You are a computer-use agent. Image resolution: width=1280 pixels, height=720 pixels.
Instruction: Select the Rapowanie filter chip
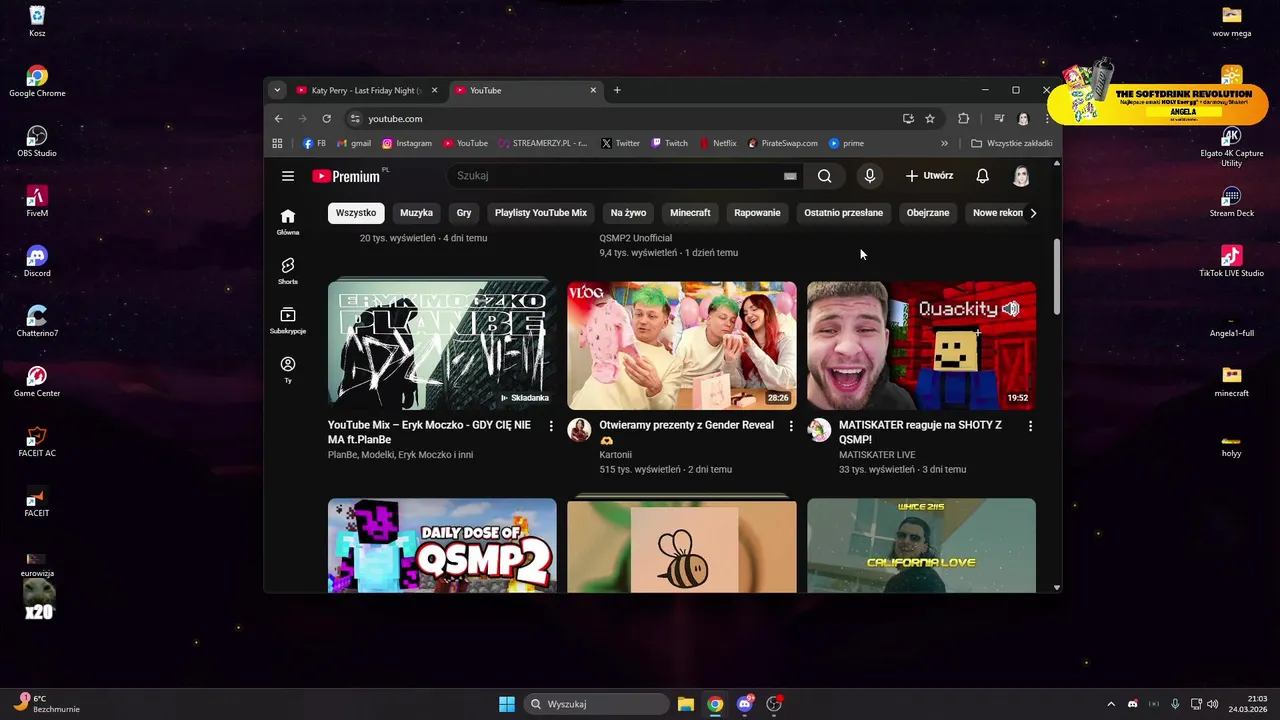coord(757,213)
